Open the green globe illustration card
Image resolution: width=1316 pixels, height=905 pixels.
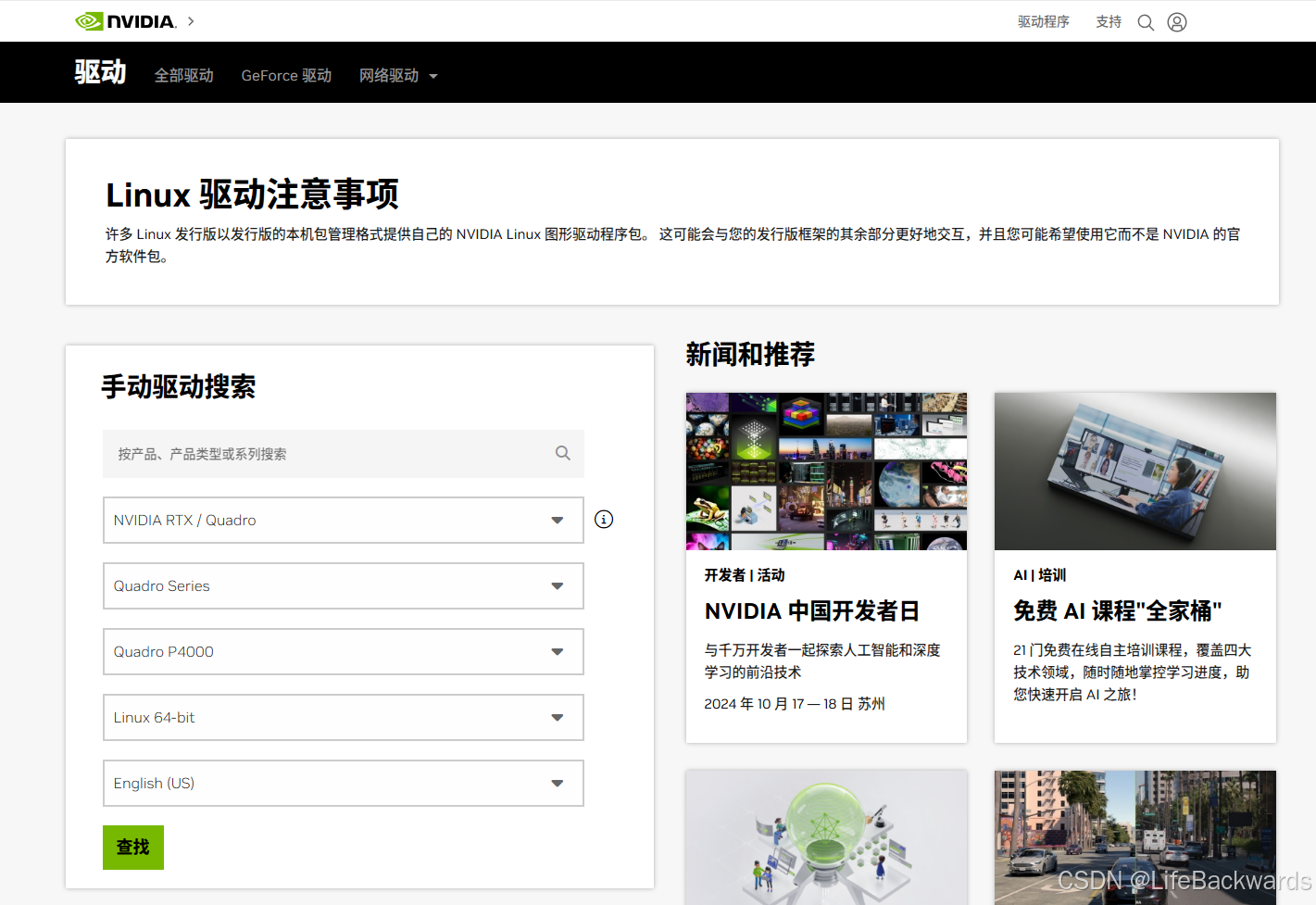826,837
